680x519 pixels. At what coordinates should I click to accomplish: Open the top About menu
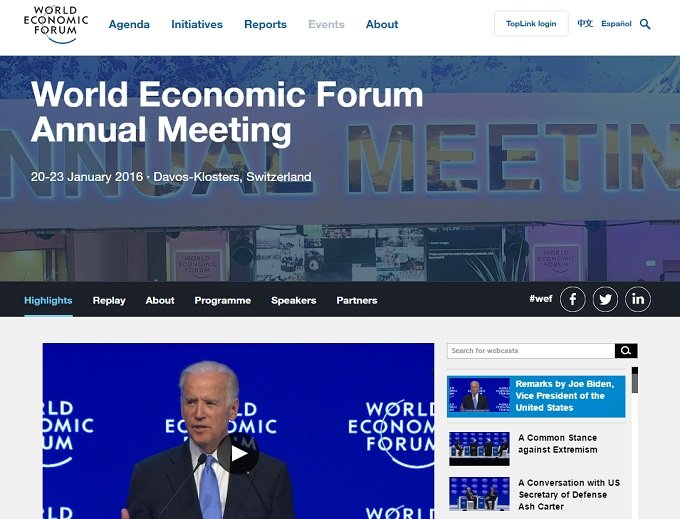(382, 24)
